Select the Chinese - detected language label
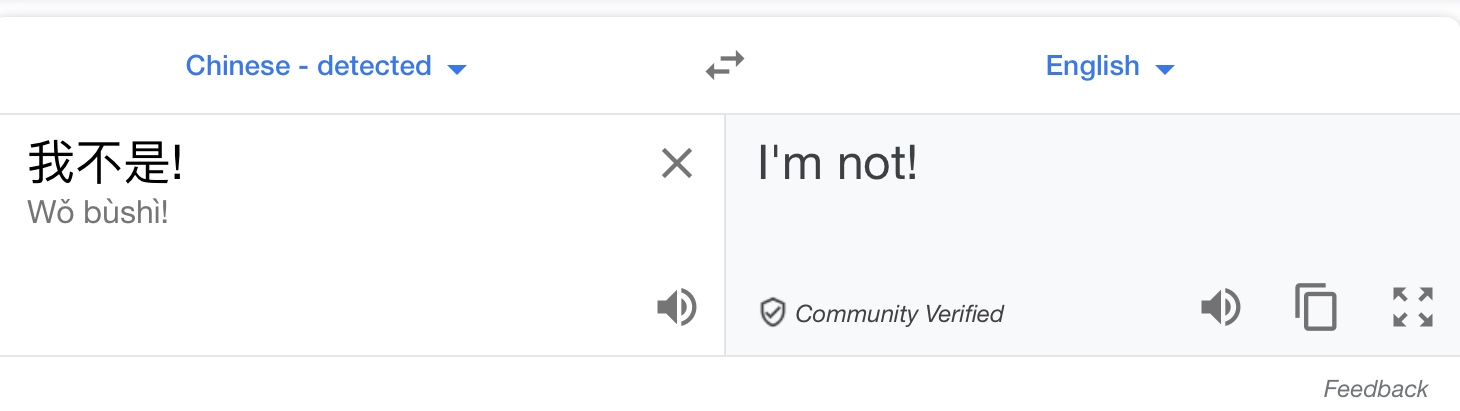This screenshot has width=1460, height=411. [x=308, y=66]
